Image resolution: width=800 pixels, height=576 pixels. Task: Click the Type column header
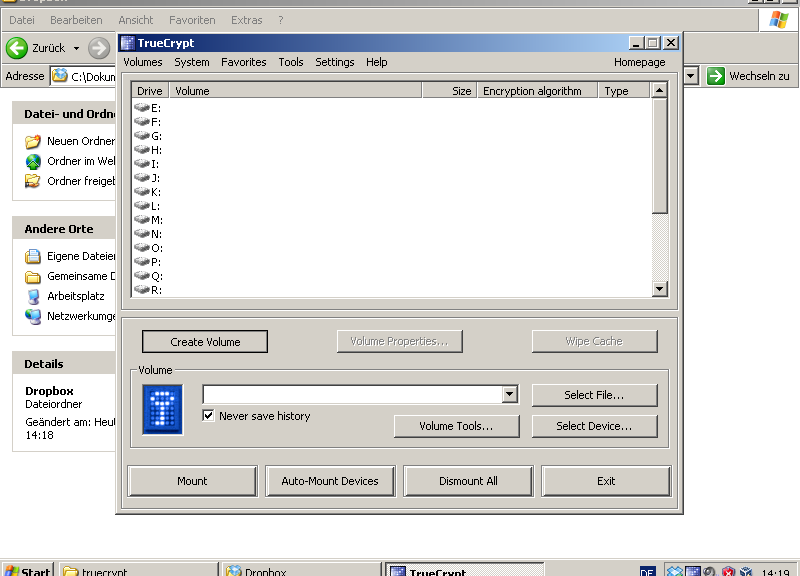[x=624, y=91]
